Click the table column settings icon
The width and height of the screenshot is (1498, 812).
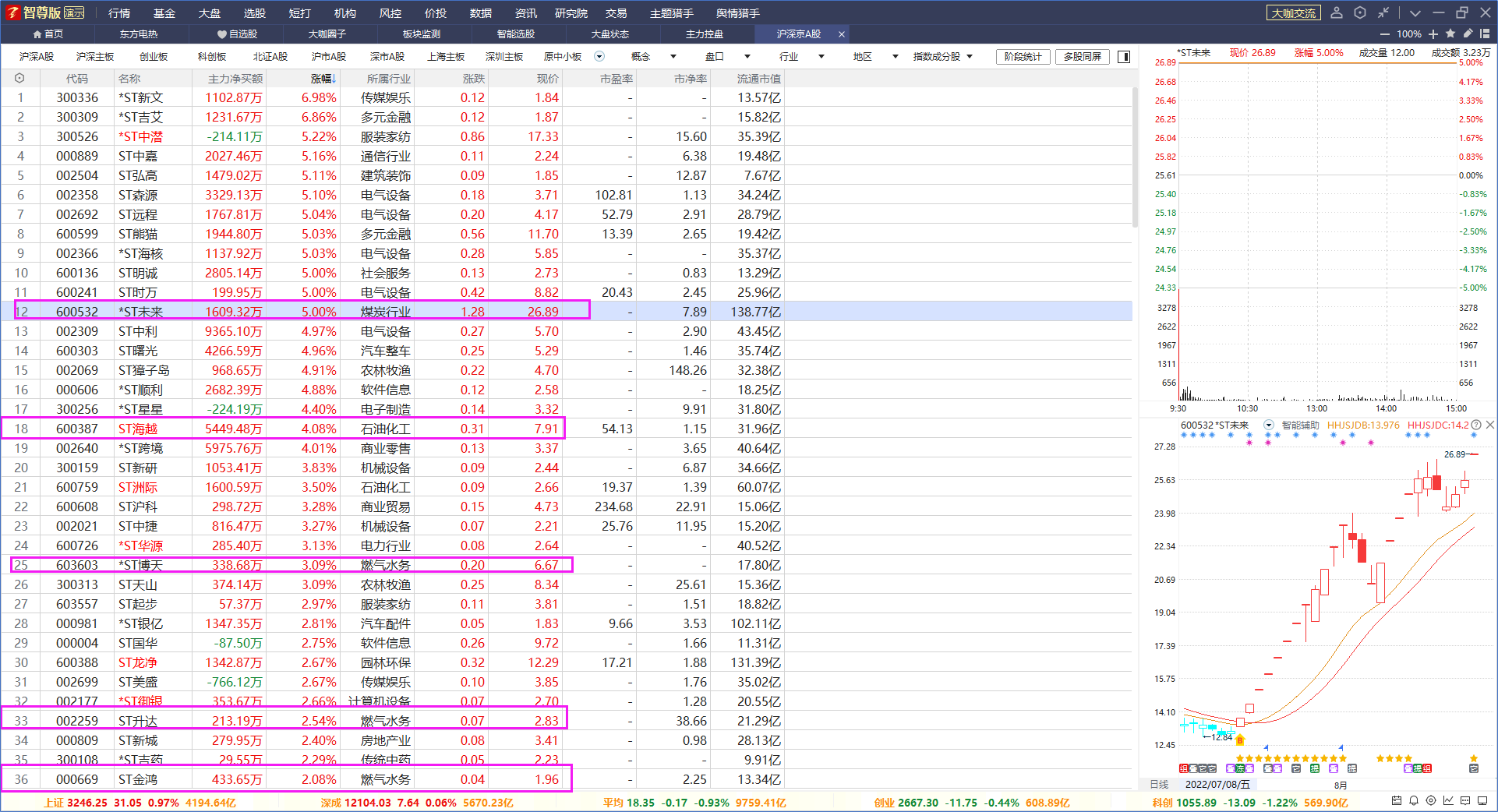coord(19,78)
